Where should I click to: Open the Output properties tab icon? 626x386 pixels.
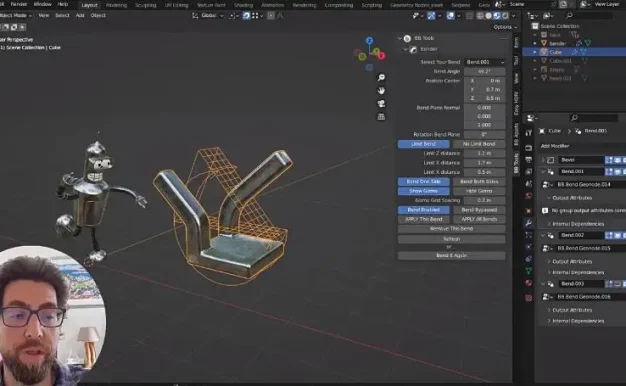point(528,160)
